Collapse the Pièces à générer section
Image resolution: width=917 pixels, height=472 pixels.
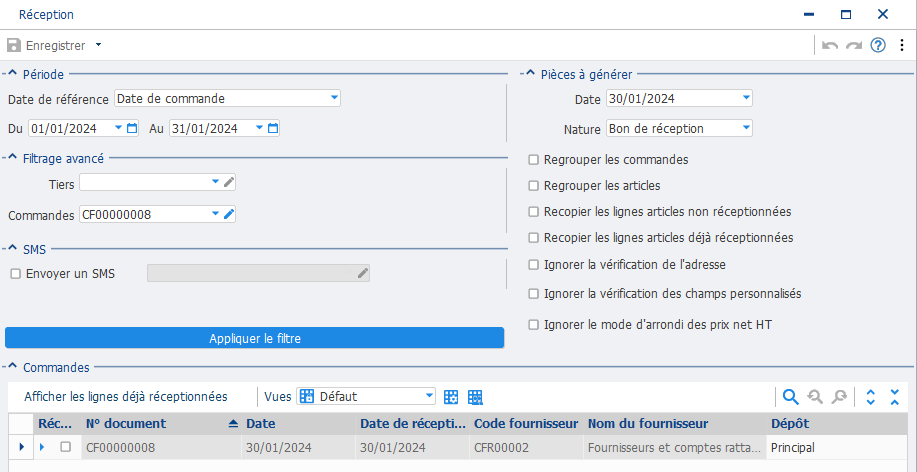point(531,74)
